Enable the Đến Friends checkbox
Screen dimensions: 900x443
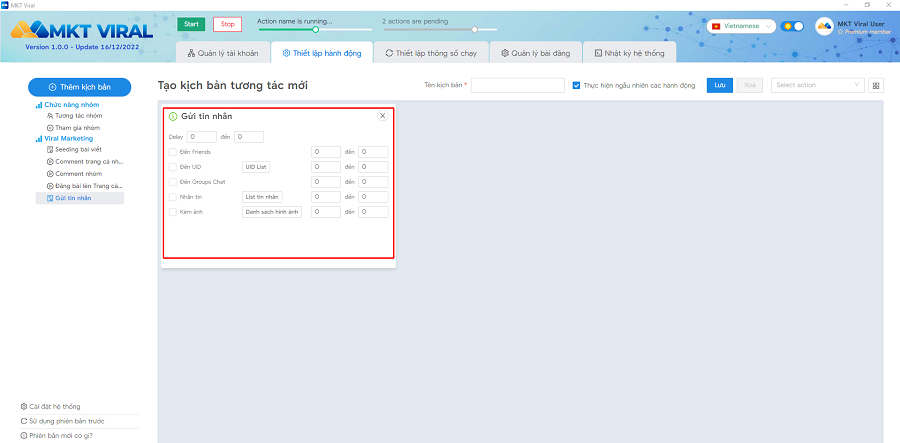tap(173, 152)
